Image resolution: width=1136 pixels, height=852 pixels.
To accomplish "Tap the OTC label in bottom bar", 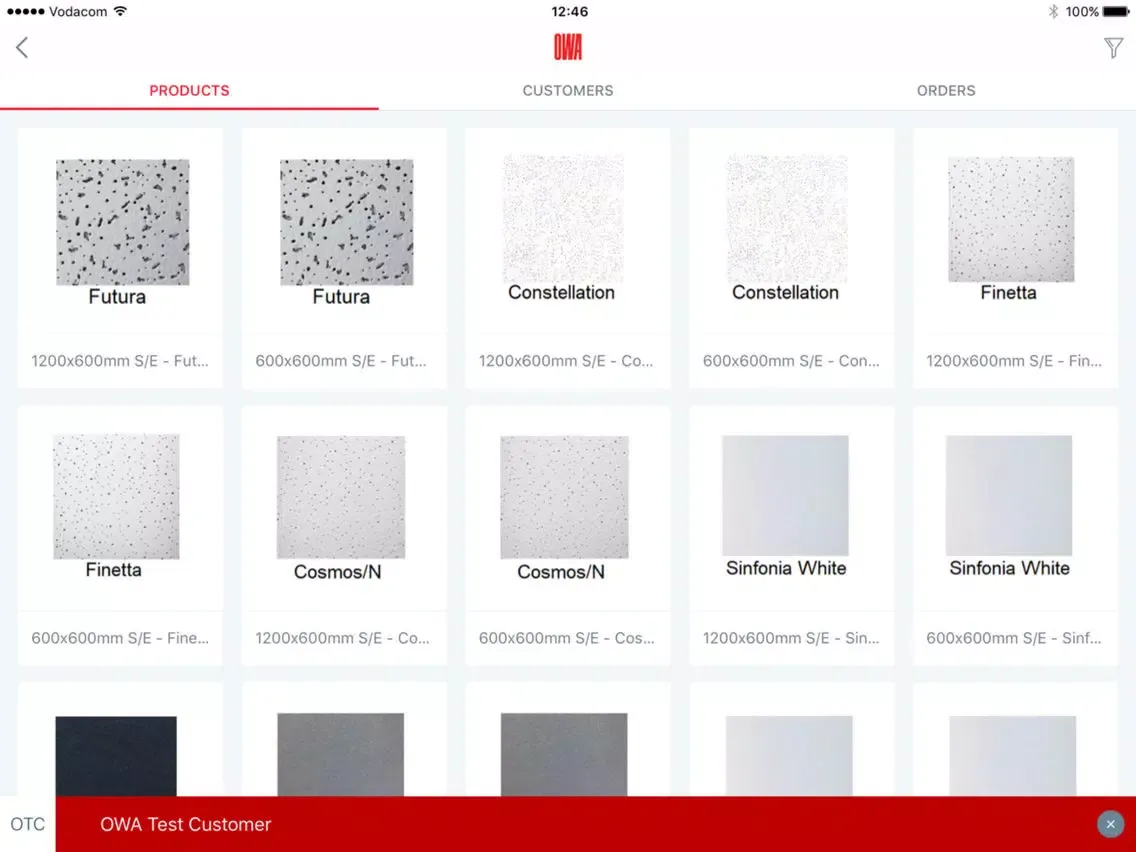I will pos(28,824).
